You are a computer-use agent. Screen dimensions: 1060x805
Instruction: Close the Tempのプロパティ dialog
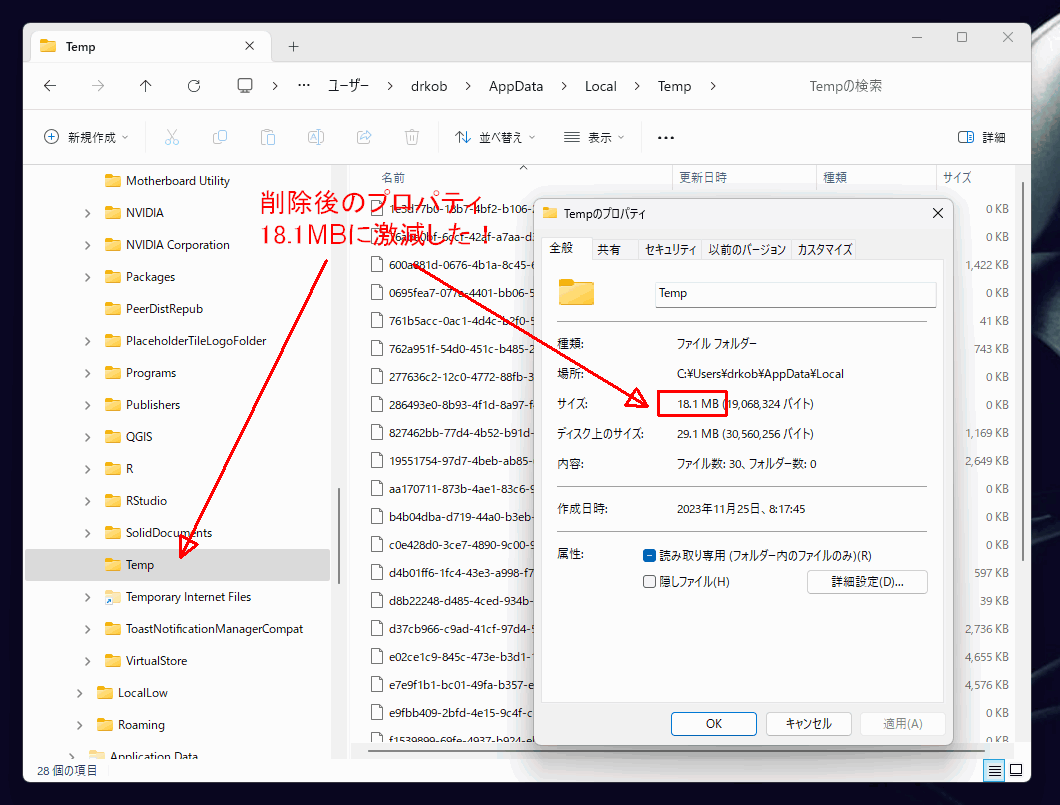click(938, 213)
